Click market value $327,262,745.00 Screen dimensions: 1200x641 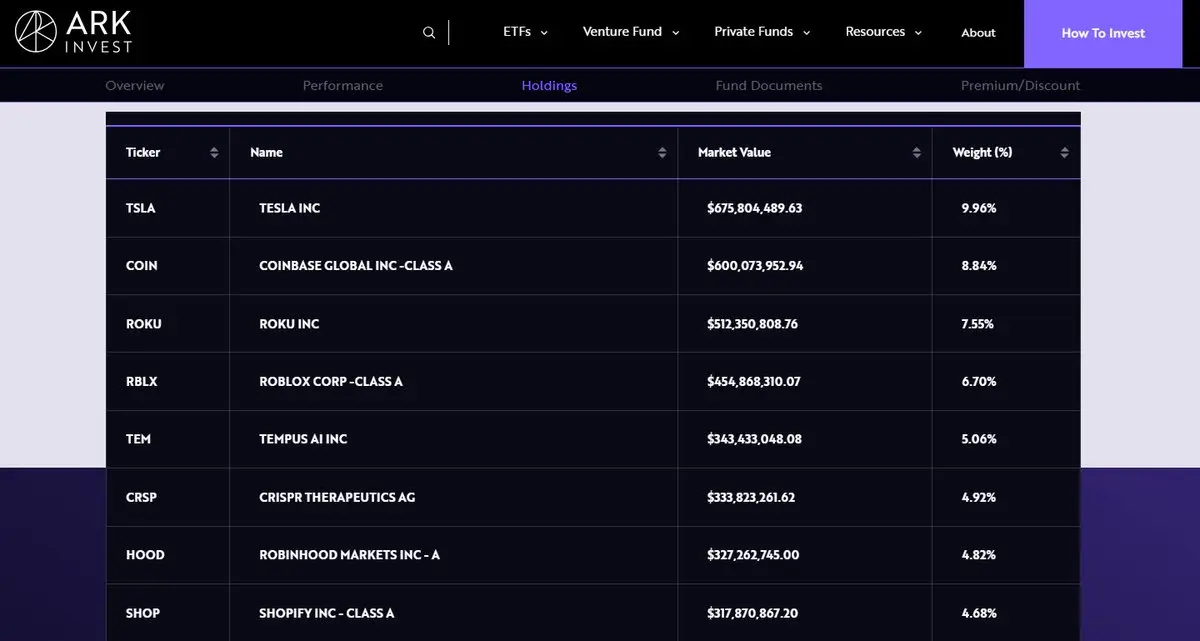coord(753,555)
